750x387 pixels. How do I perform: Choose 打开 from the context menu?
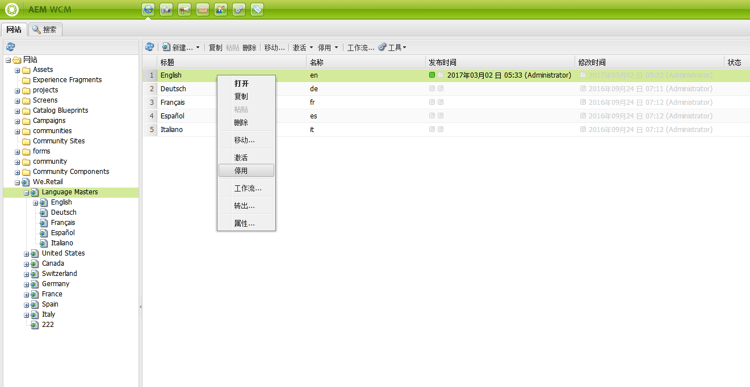(246, 83)
